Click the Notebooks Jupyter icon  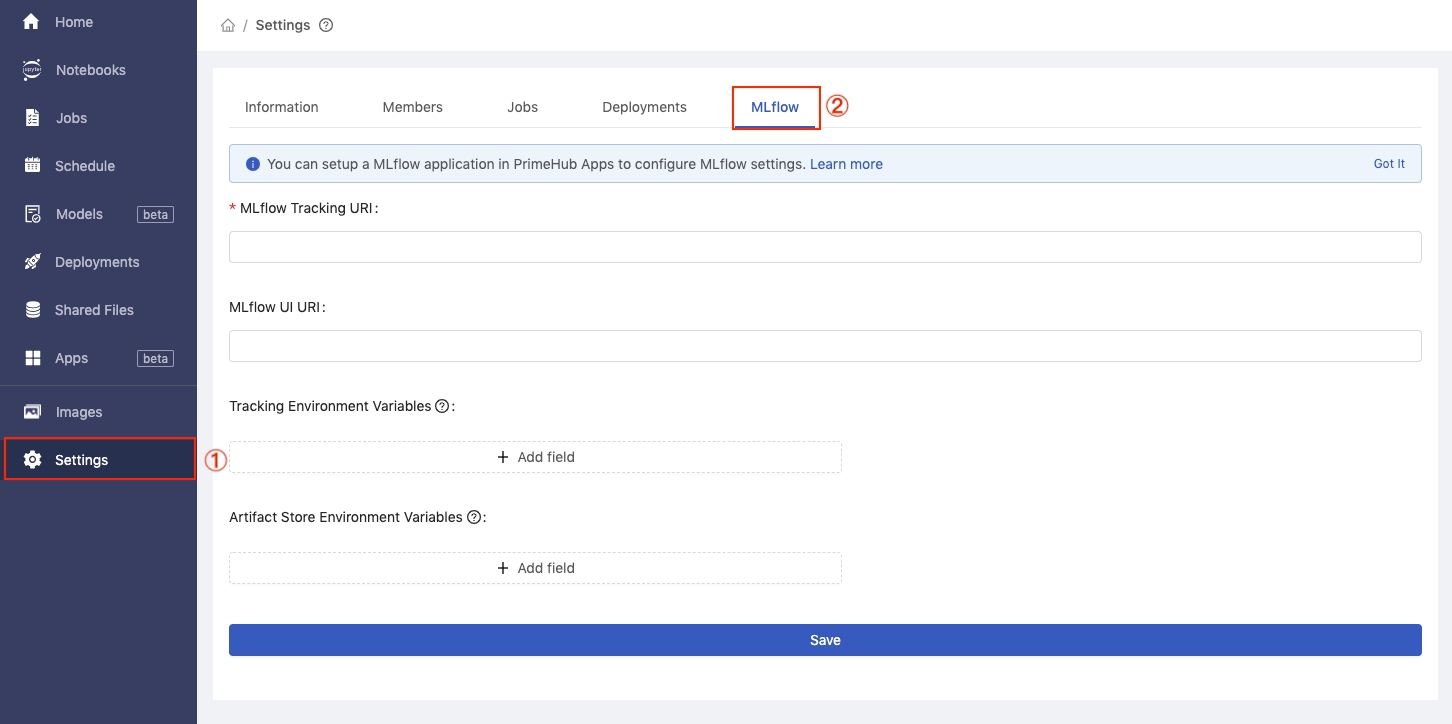[x=32, y=70]
